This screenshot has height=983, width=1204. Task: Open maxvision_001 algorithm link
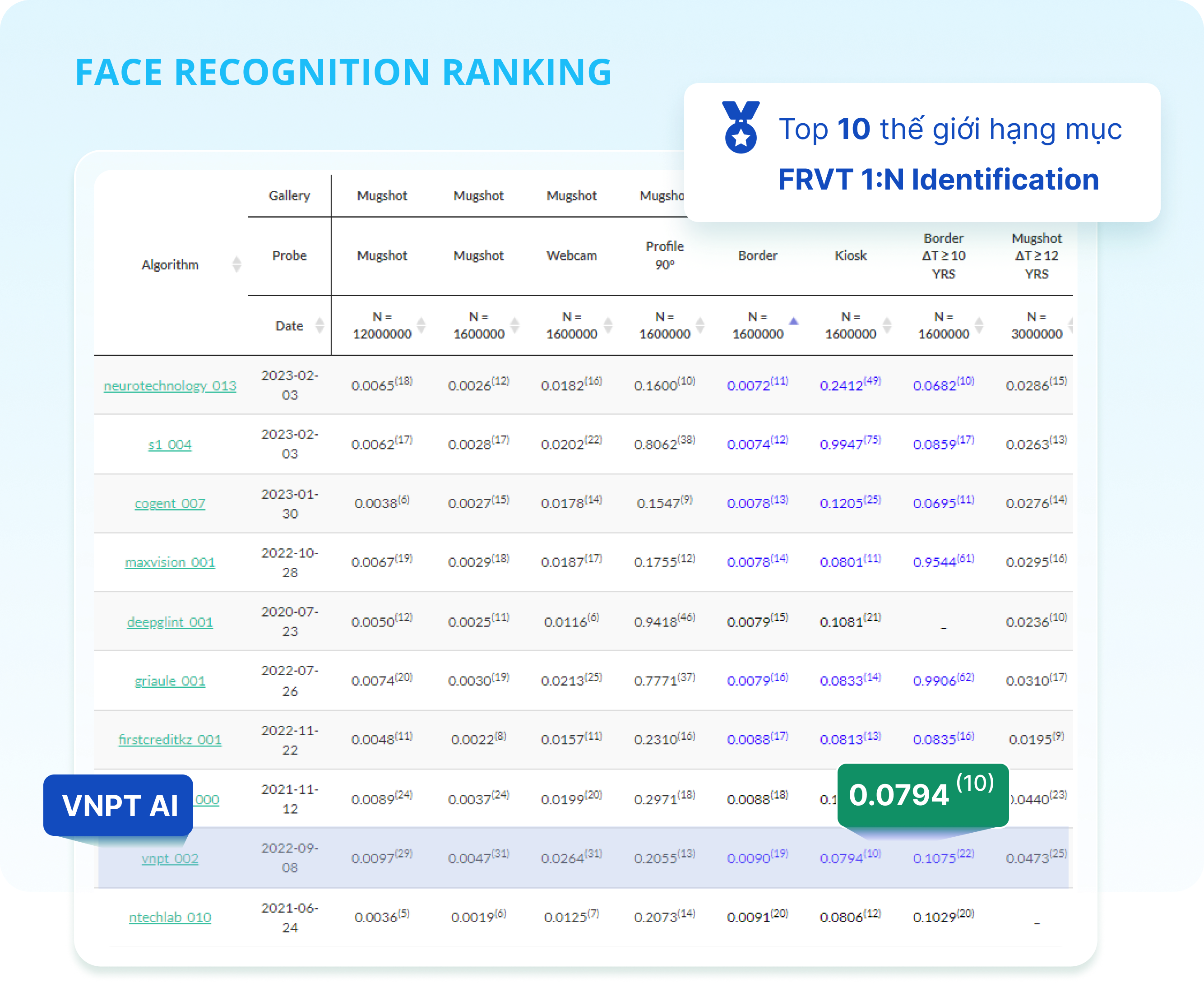[x=170, y=562]
